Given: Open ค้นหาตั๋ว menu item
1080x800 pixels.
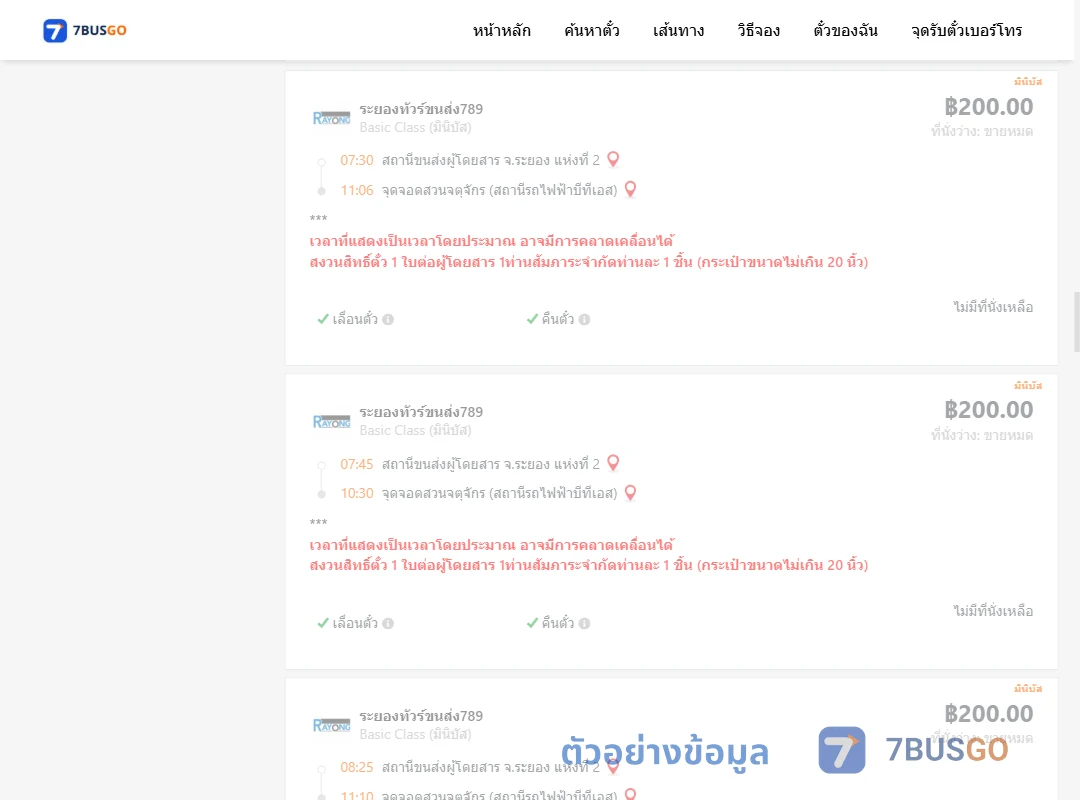Looking at the screenshot, I should pyautogui.click(x=592, y=30).
